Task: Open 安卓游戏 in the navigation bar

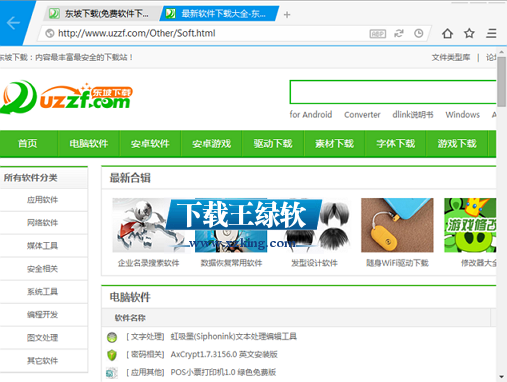Action: [x=211, y=144]
